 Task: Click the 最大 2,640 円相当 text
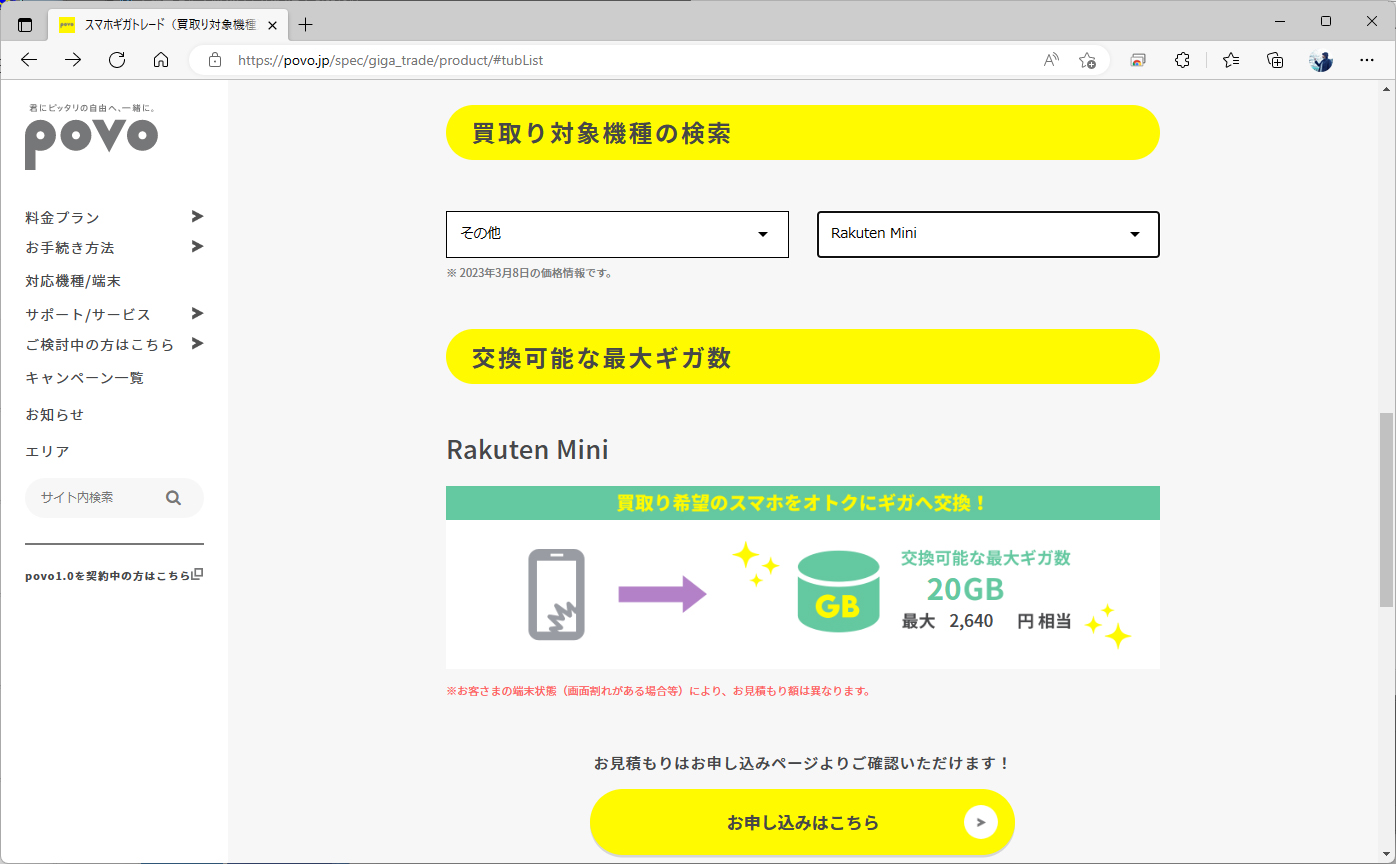[986, 621]
